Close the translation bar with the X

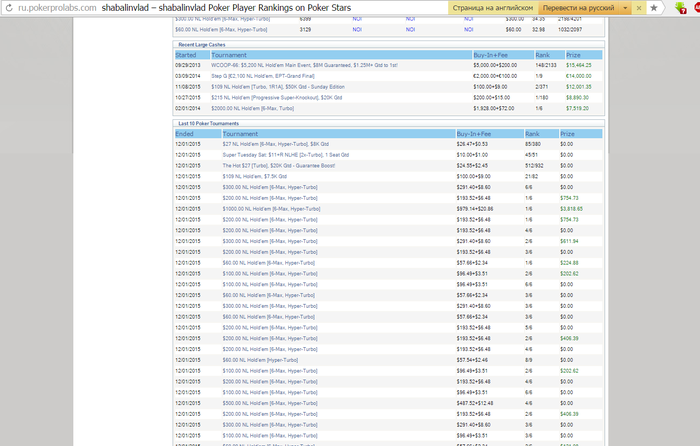(x=639, y=7)
